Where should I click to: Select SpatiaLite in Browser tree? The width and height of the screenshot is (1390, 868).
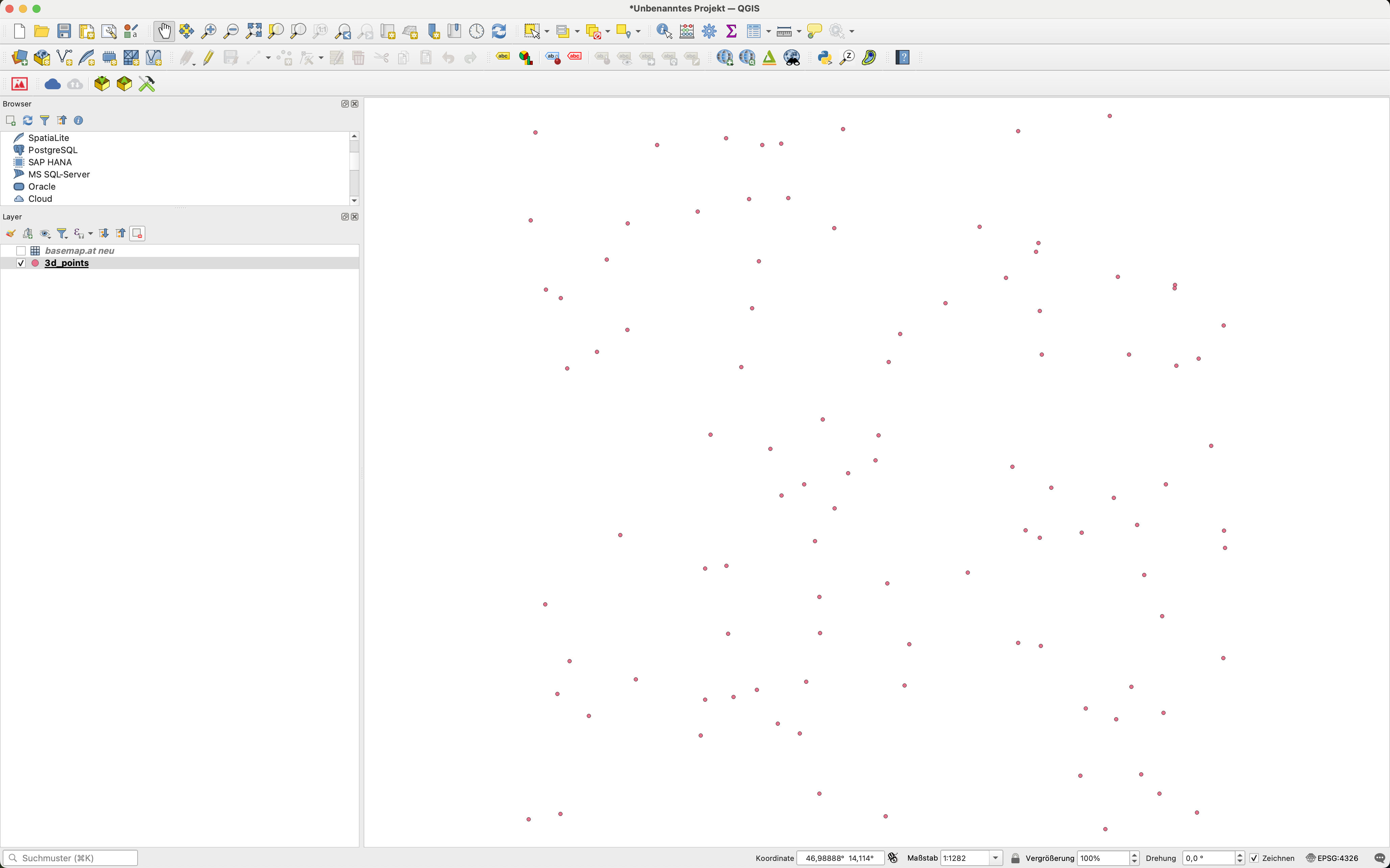[x=49, y=138]
